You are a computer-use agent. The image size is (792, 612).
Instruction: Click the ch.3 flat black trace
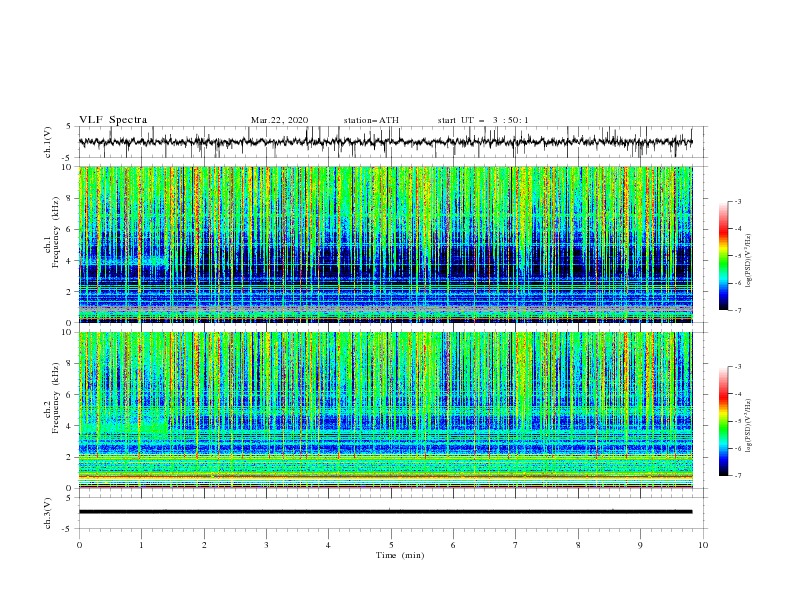click(x=386, y=512)
